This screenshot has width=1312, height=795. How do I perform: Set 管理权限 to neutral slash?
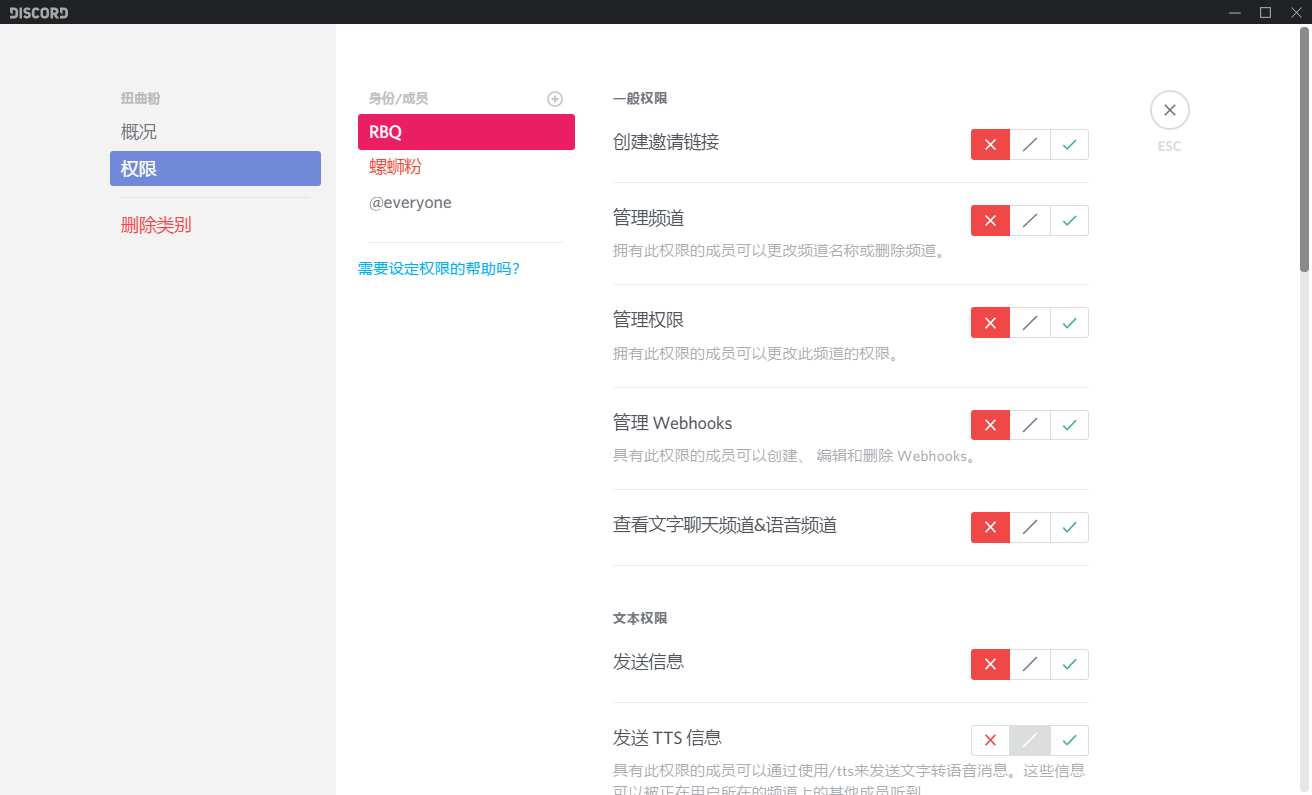pyautogui.click(x=1030, y=323)
